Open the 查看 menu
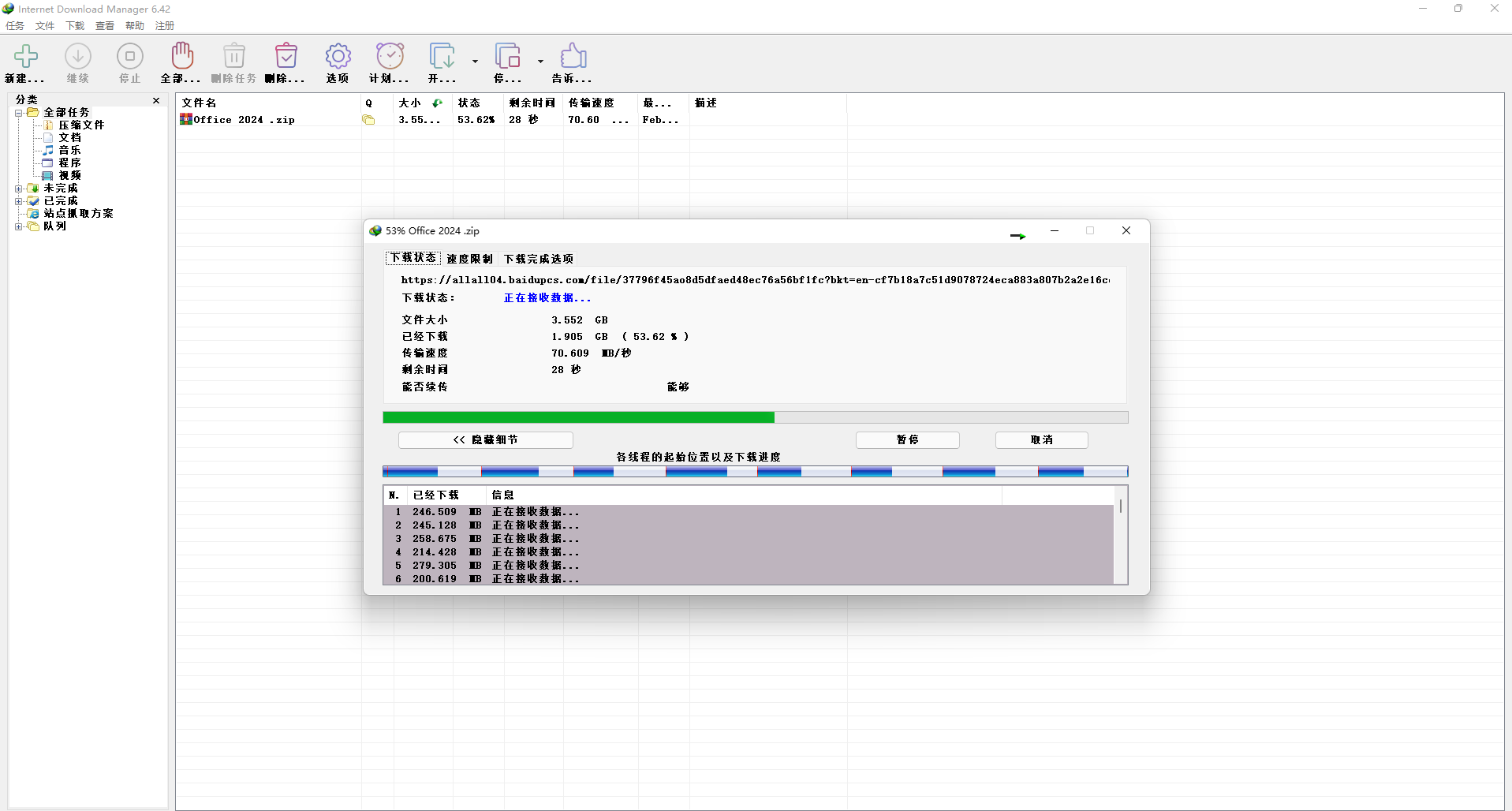Screen dimensions: 1512x811 pos(105,26)
